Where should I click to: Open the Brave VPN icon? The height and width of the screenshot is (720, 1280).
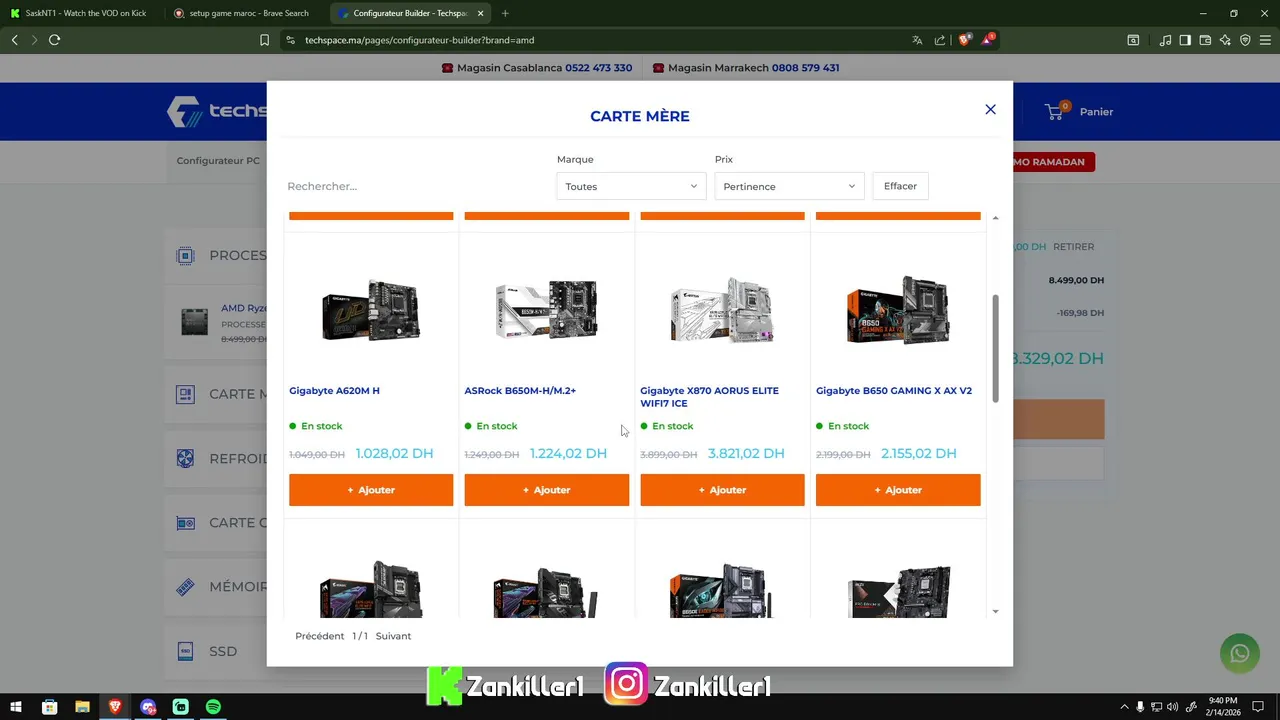click(x=1245, y=40)
